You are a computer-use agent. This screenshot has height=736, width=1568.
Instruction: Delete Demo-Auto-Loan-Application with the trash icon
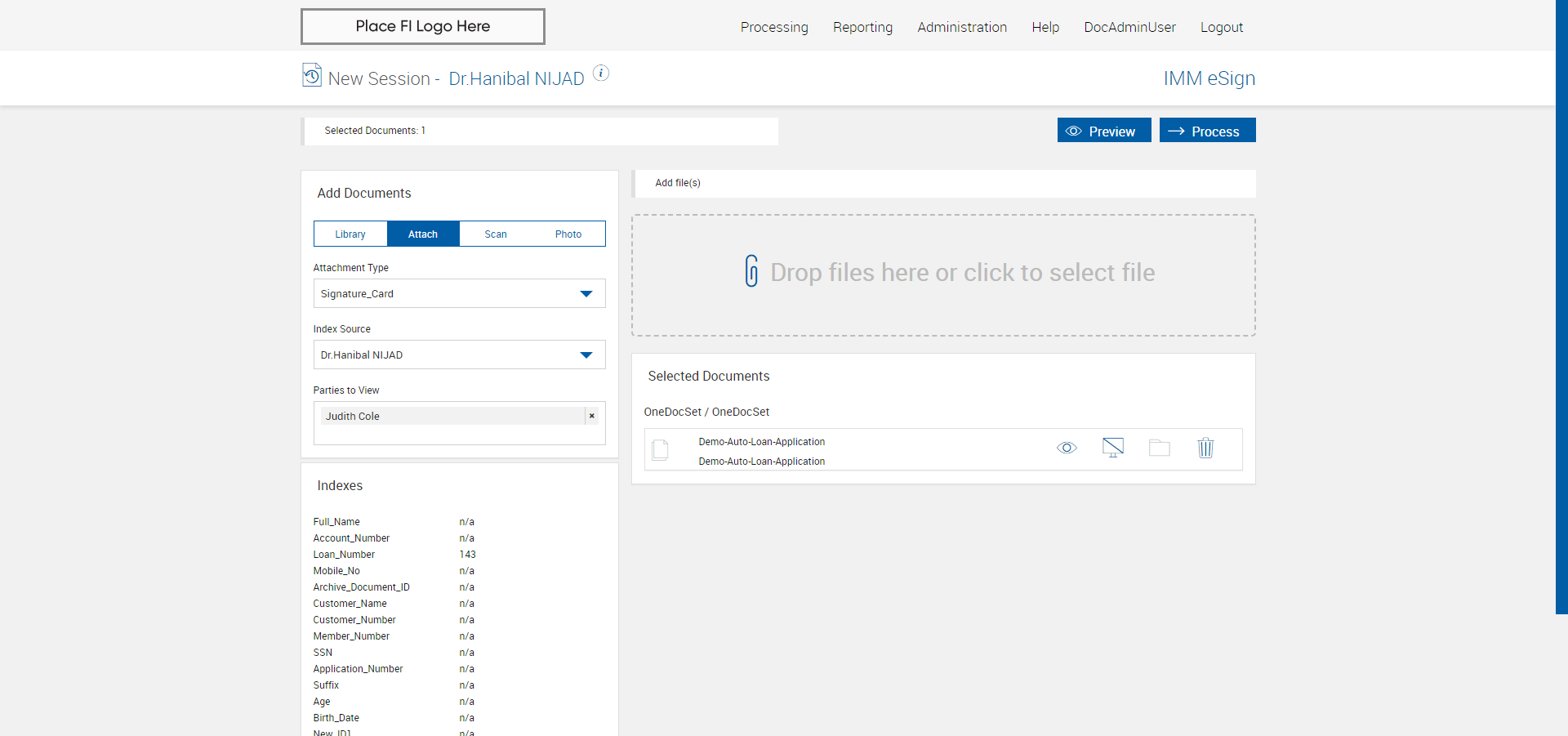1205,448
